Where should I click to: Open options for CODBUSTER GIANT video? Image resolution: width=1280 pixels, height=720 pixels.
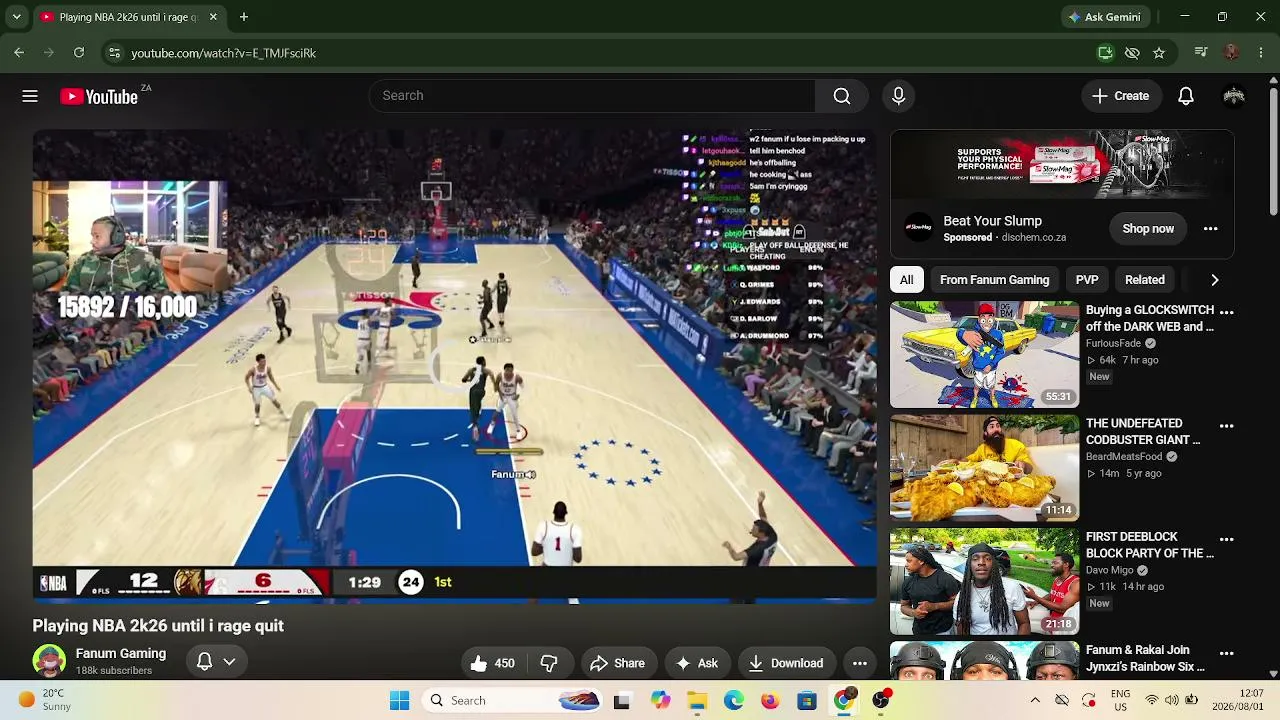click(x=1227, y=426)
